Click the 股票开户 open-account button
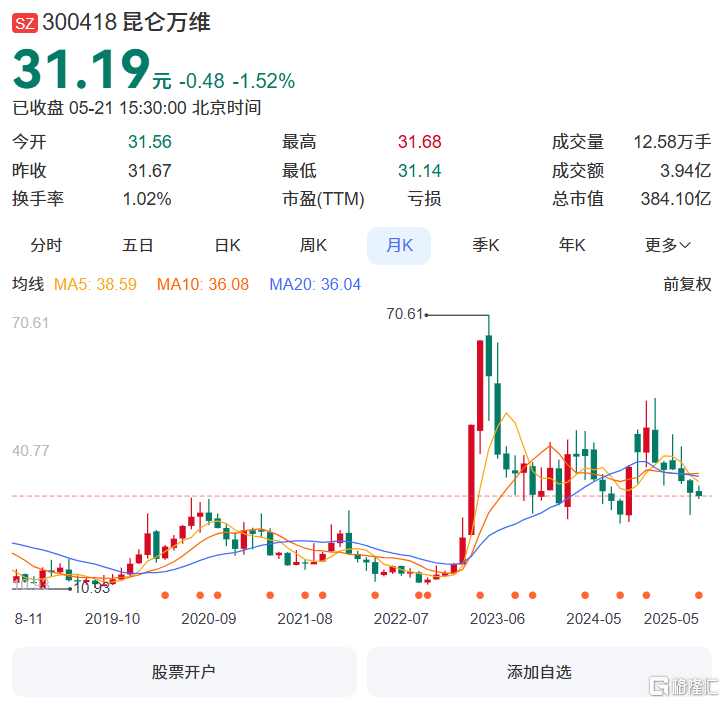 (184, 672)
